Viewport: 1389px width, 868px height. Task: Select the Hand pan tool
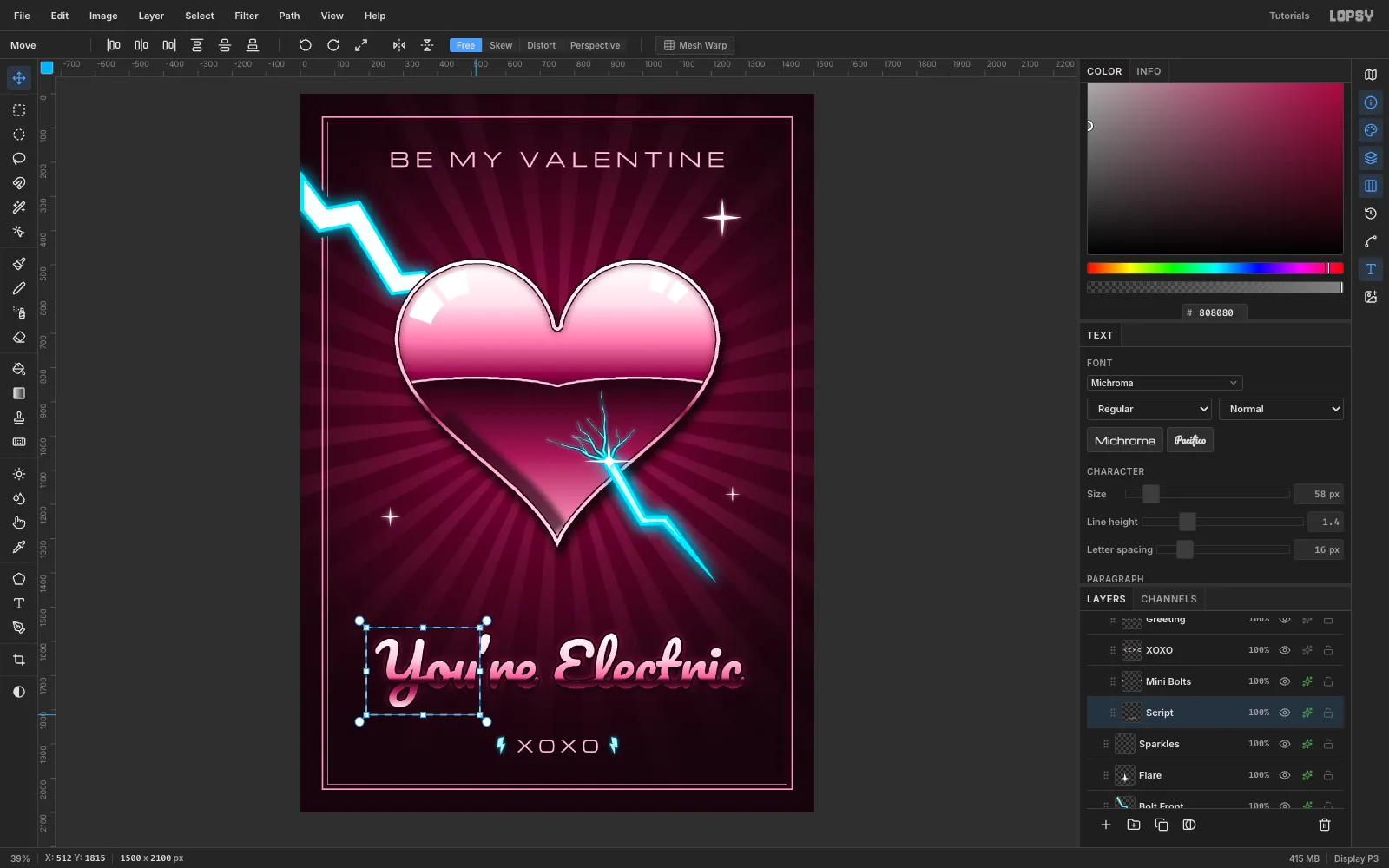(x=19, y=523)
